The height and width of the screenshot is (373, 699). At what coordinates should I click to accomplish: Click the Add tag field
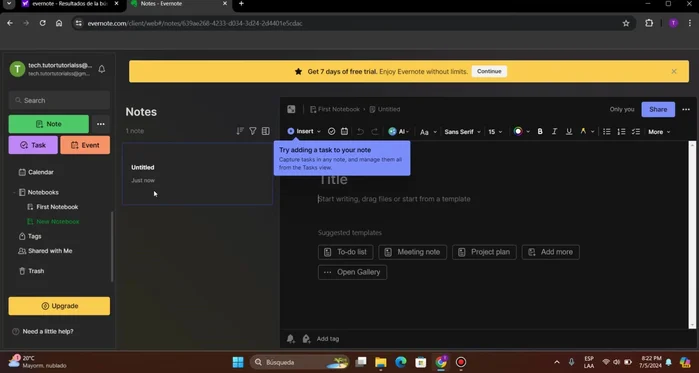pyautogui.click(x=328, y=339)
